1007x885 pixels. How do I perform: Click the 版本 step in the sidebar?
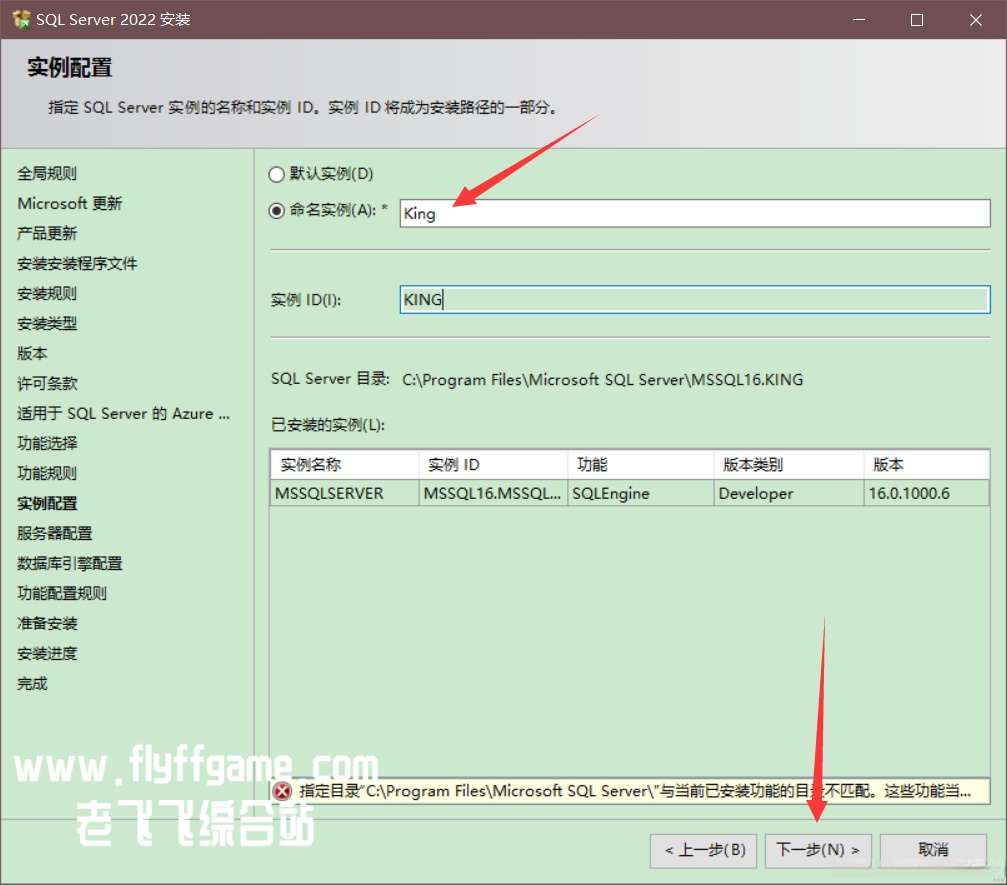tap(32, 353)
